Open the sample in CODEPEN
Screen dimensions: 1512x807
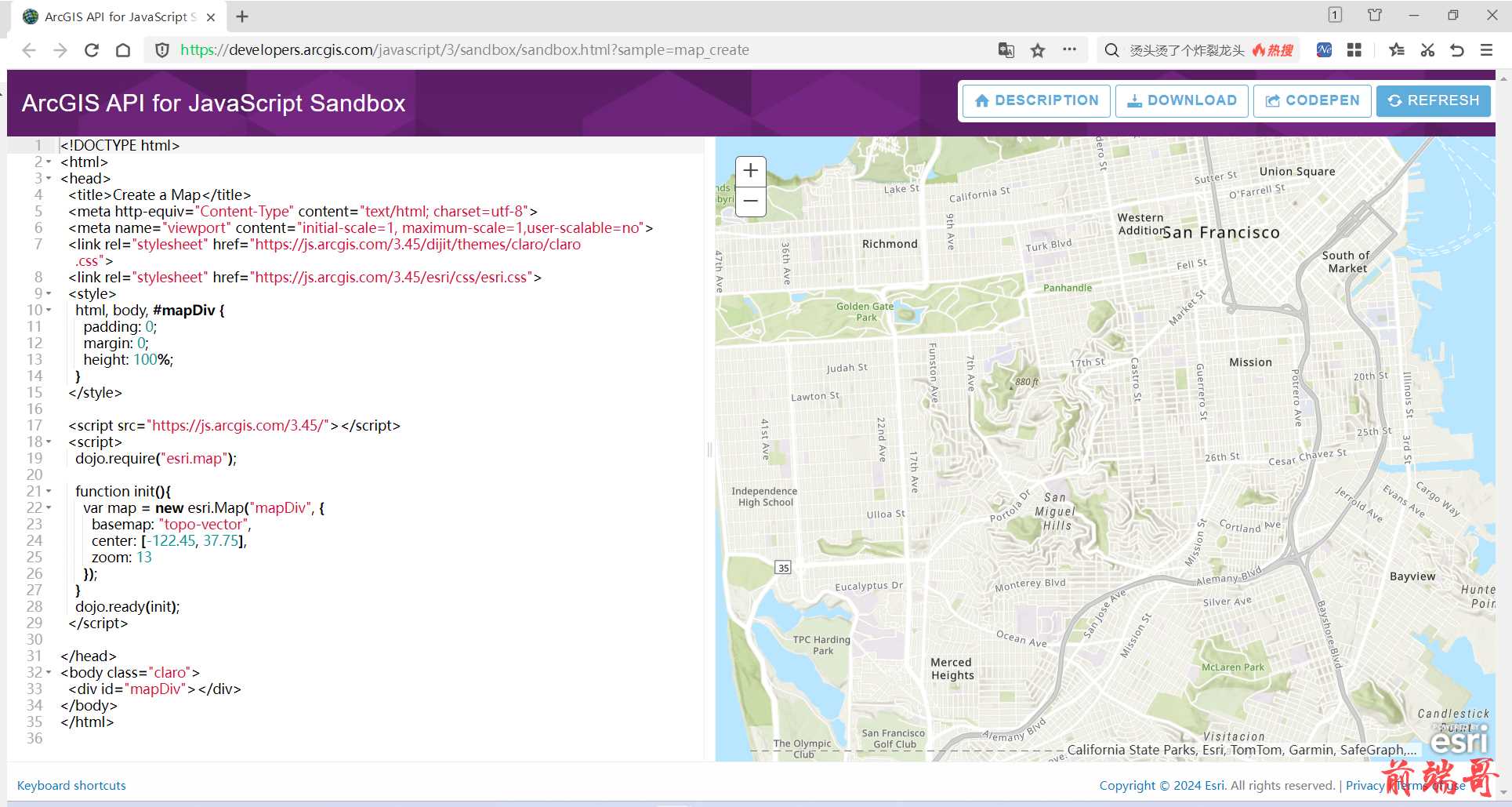pos(1312,100)
